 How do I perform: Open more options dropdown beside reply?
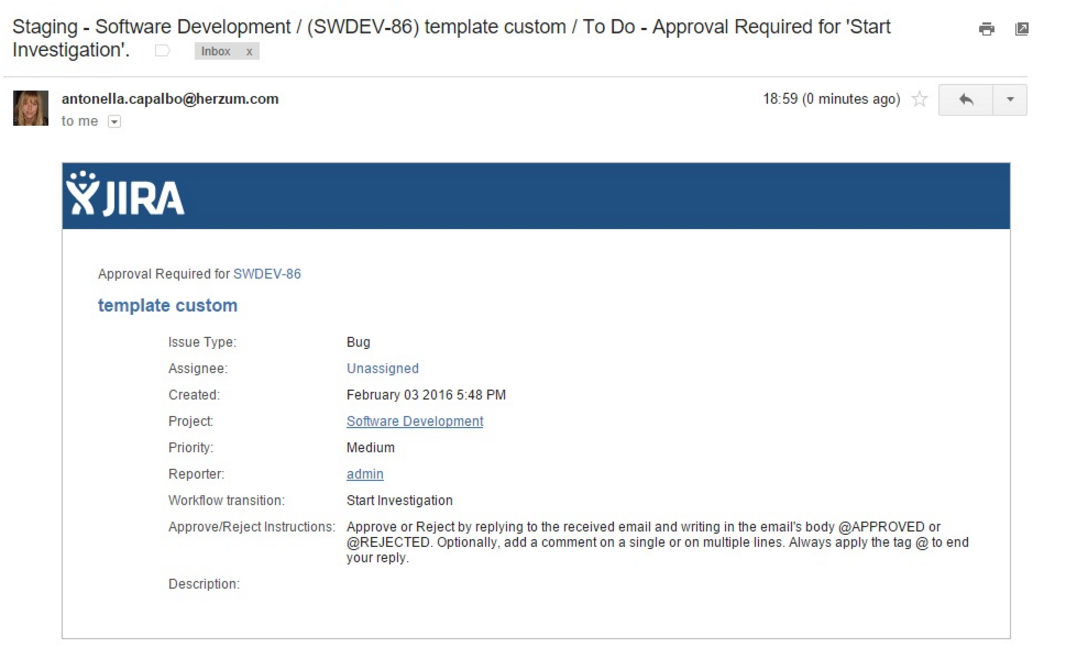click(1009, 100)
